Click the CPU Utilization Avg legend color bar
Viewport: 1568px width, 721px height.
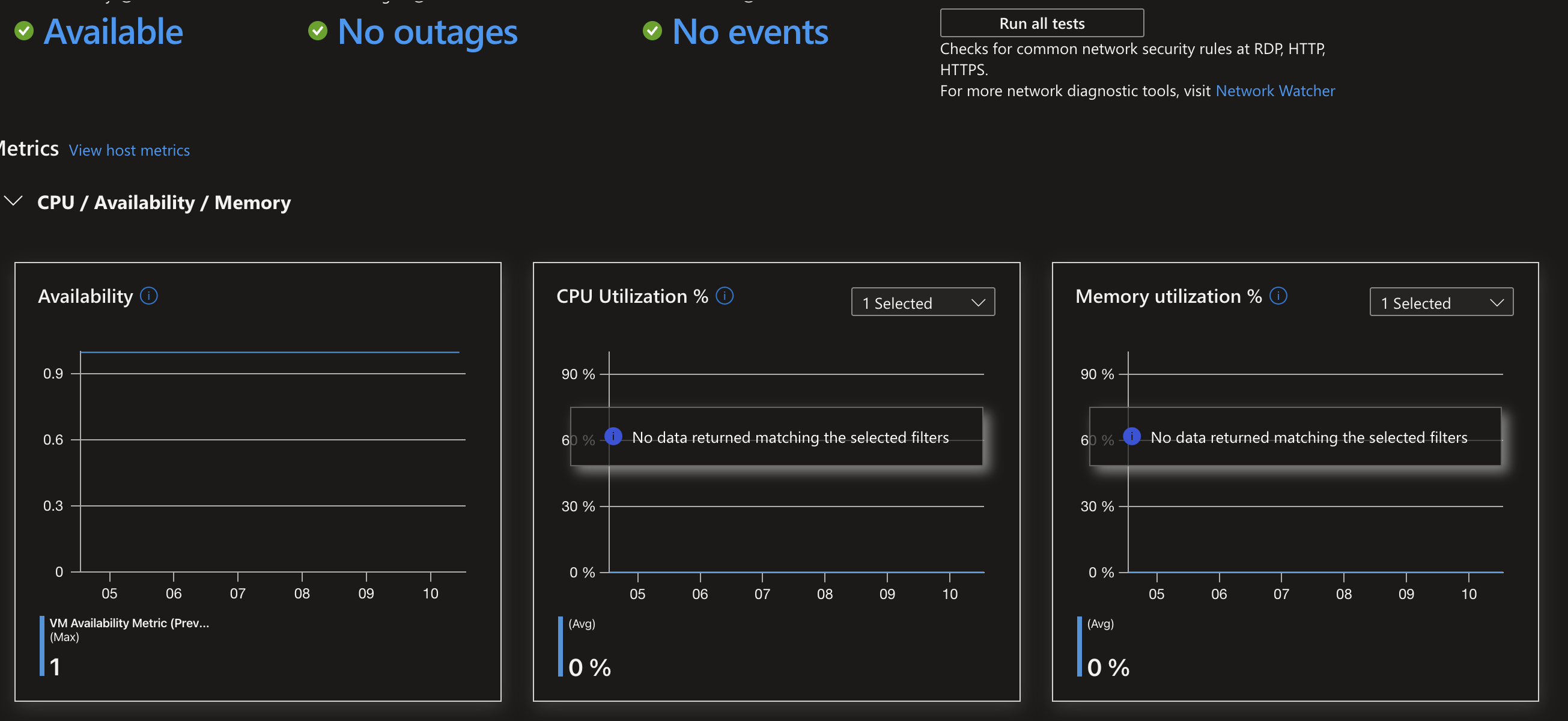click(x=560, y=646)
